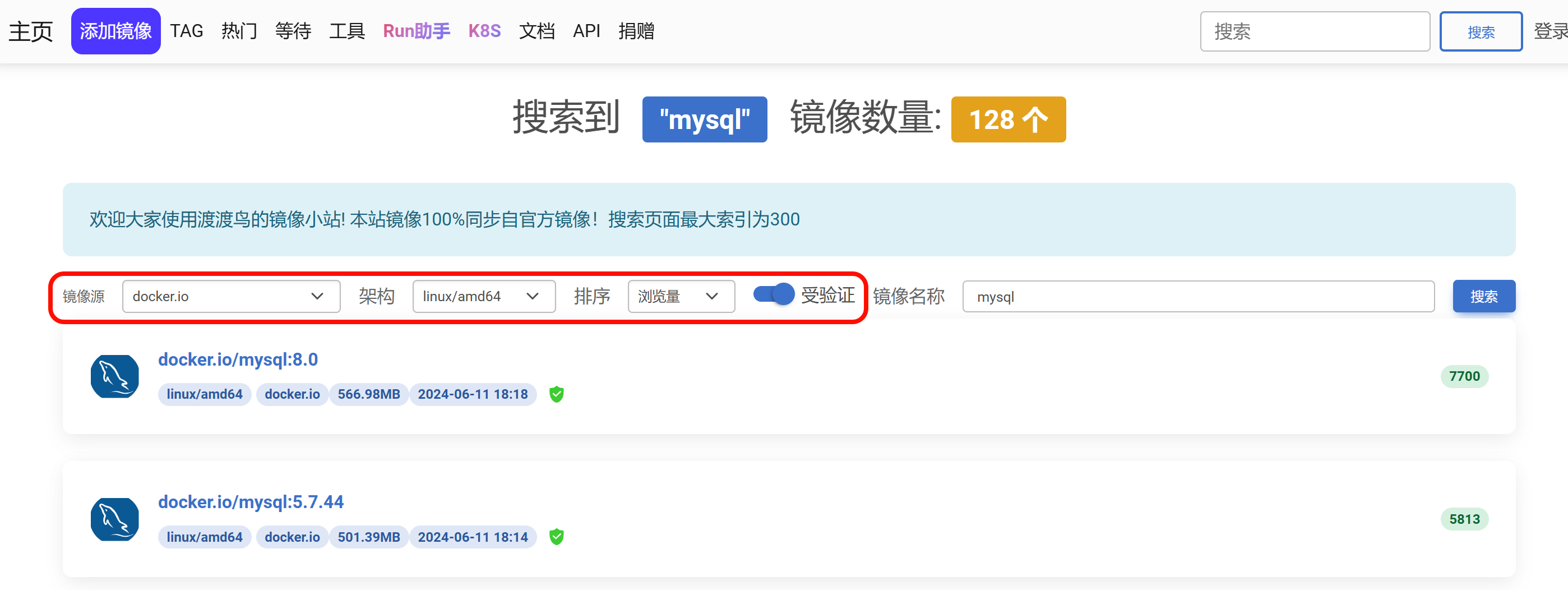The height and width of the screenshot is (590, 1568).
Task: Click linux/amd64 tag on mysql:5.7.44 row
Action: [x=205, y=537]
